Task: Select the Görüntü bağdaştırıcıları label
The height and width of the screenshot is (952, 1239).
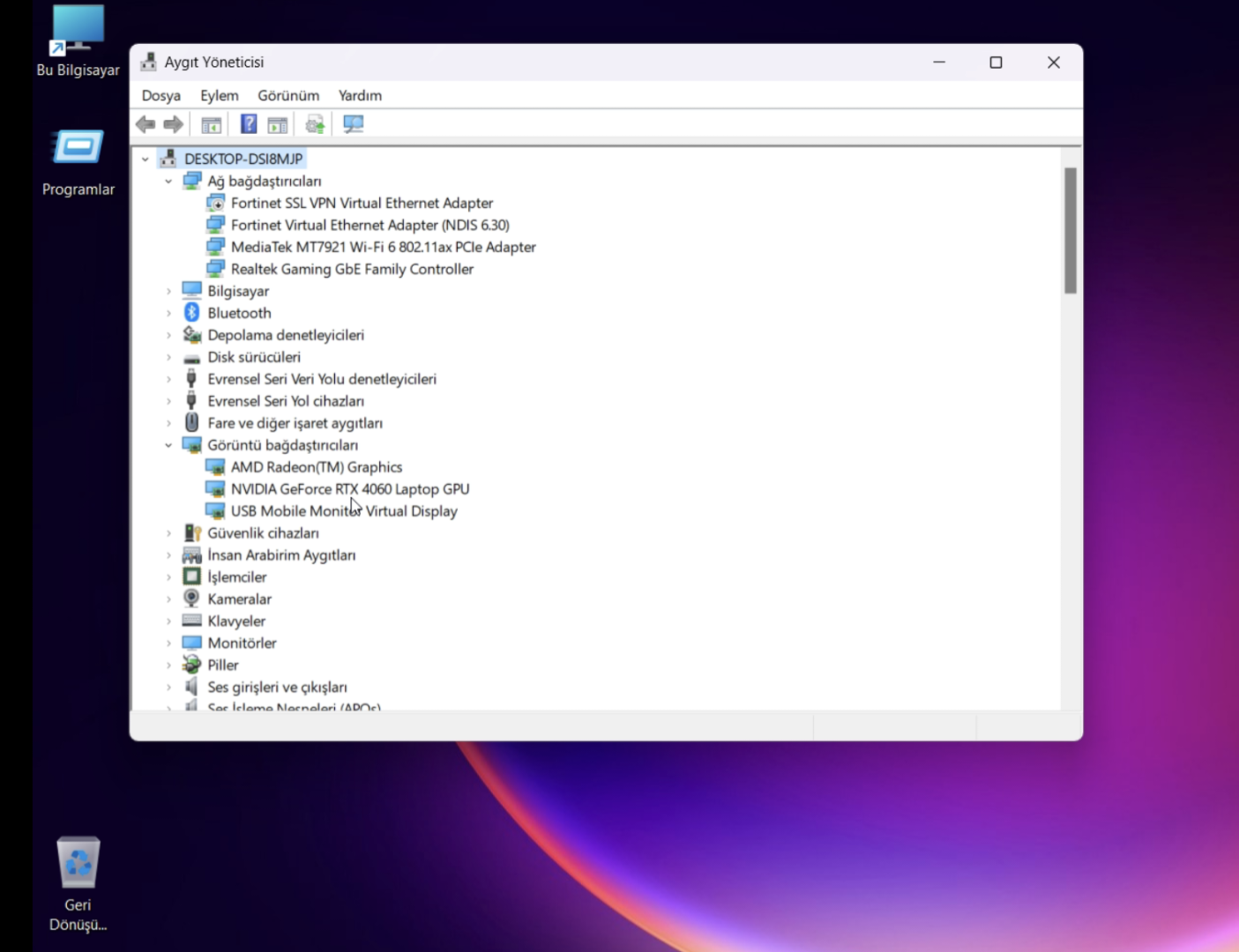Action: [283, 445]
